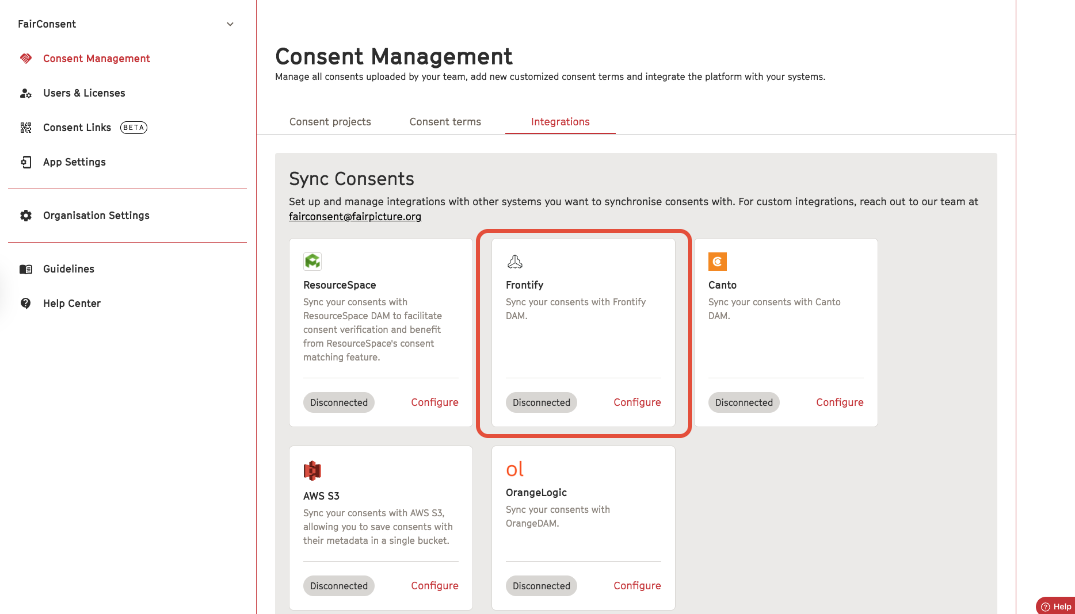Viewport: 1075px width, 614px height.
Task: Click 'Sync your consents with Frontify DAM.' text
Action: [576, 308]
